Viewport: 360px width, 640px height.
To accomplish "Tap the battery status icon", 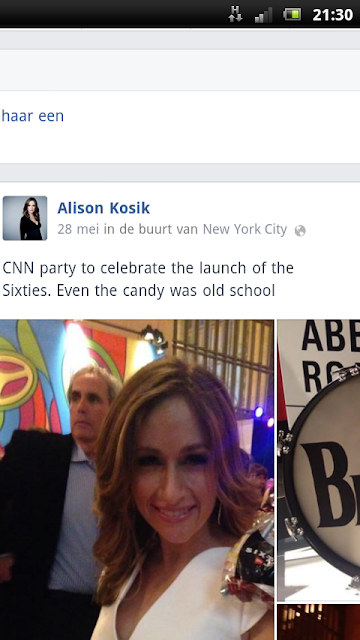I will click(292, 15).
